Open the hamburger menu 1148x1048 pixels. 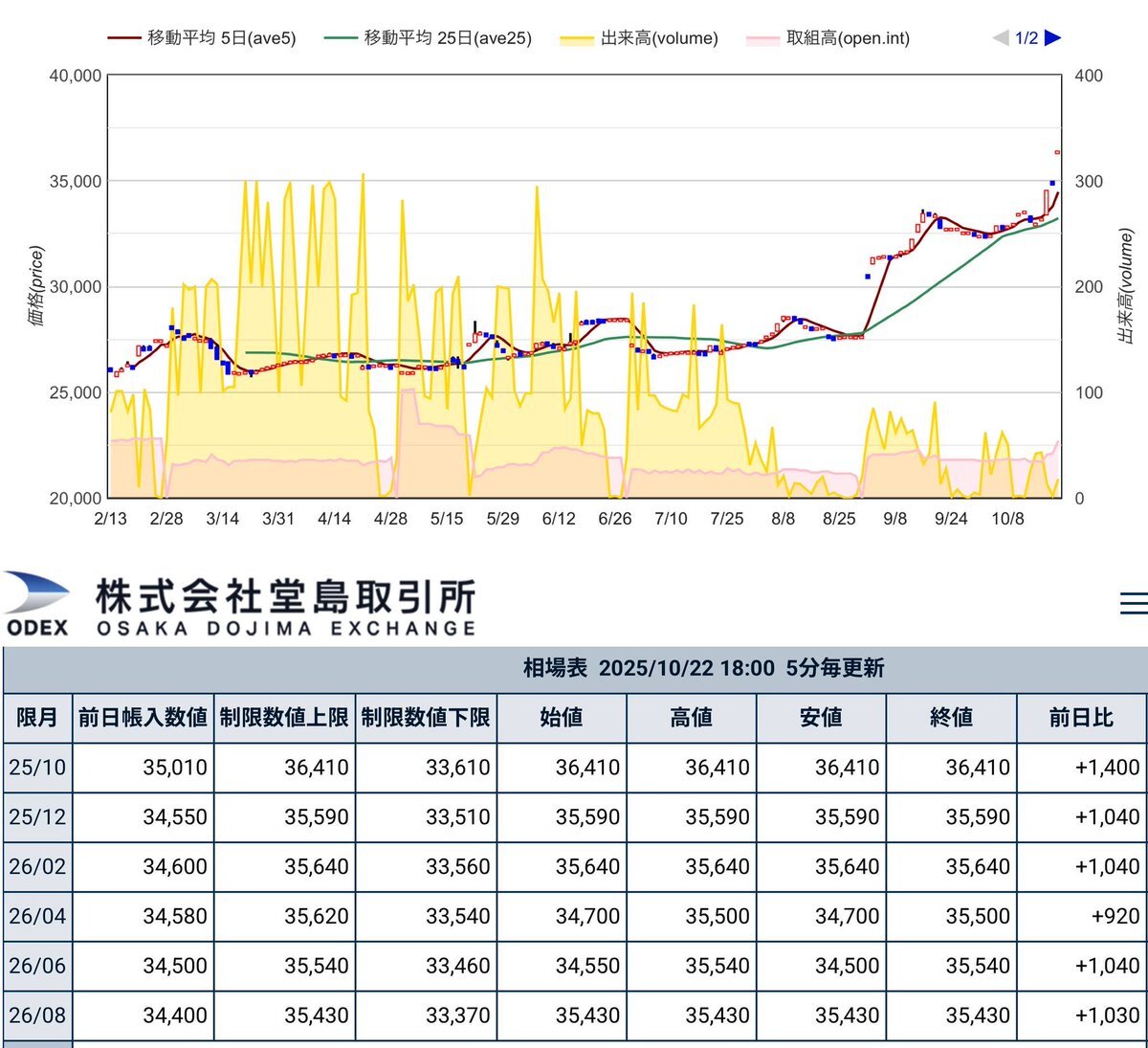click(1133, 603)
